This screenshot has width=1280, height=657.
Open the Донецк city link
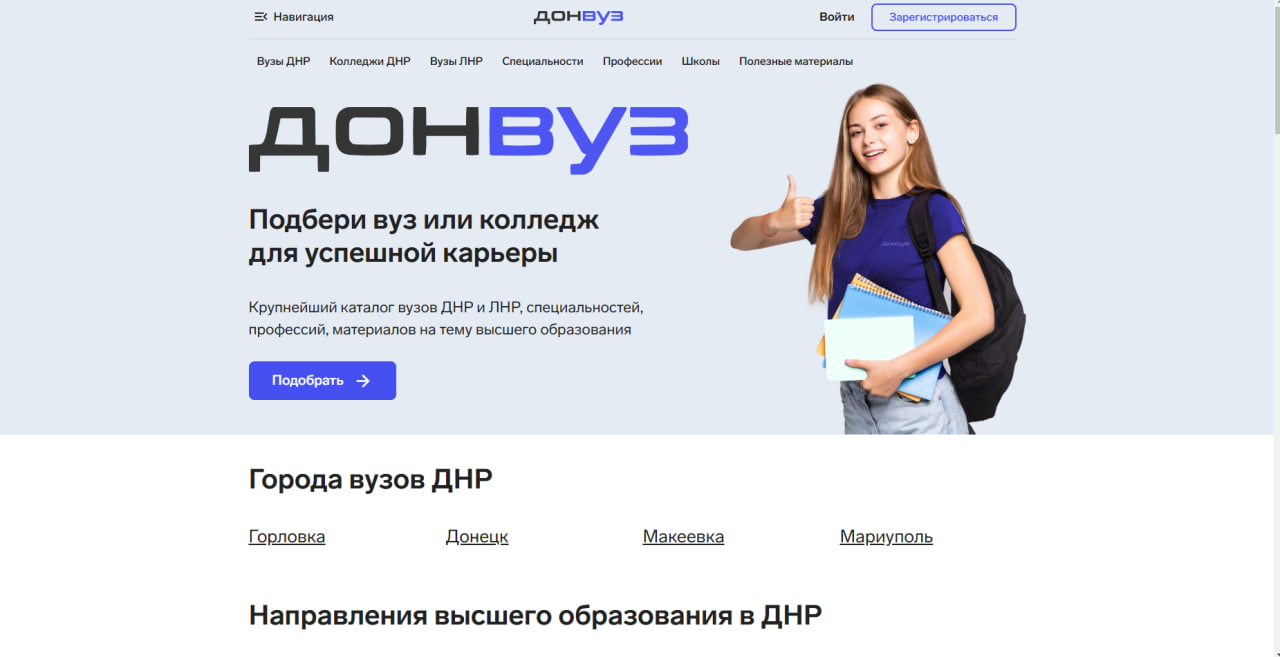pyautogui.click(x=477, y=537)
